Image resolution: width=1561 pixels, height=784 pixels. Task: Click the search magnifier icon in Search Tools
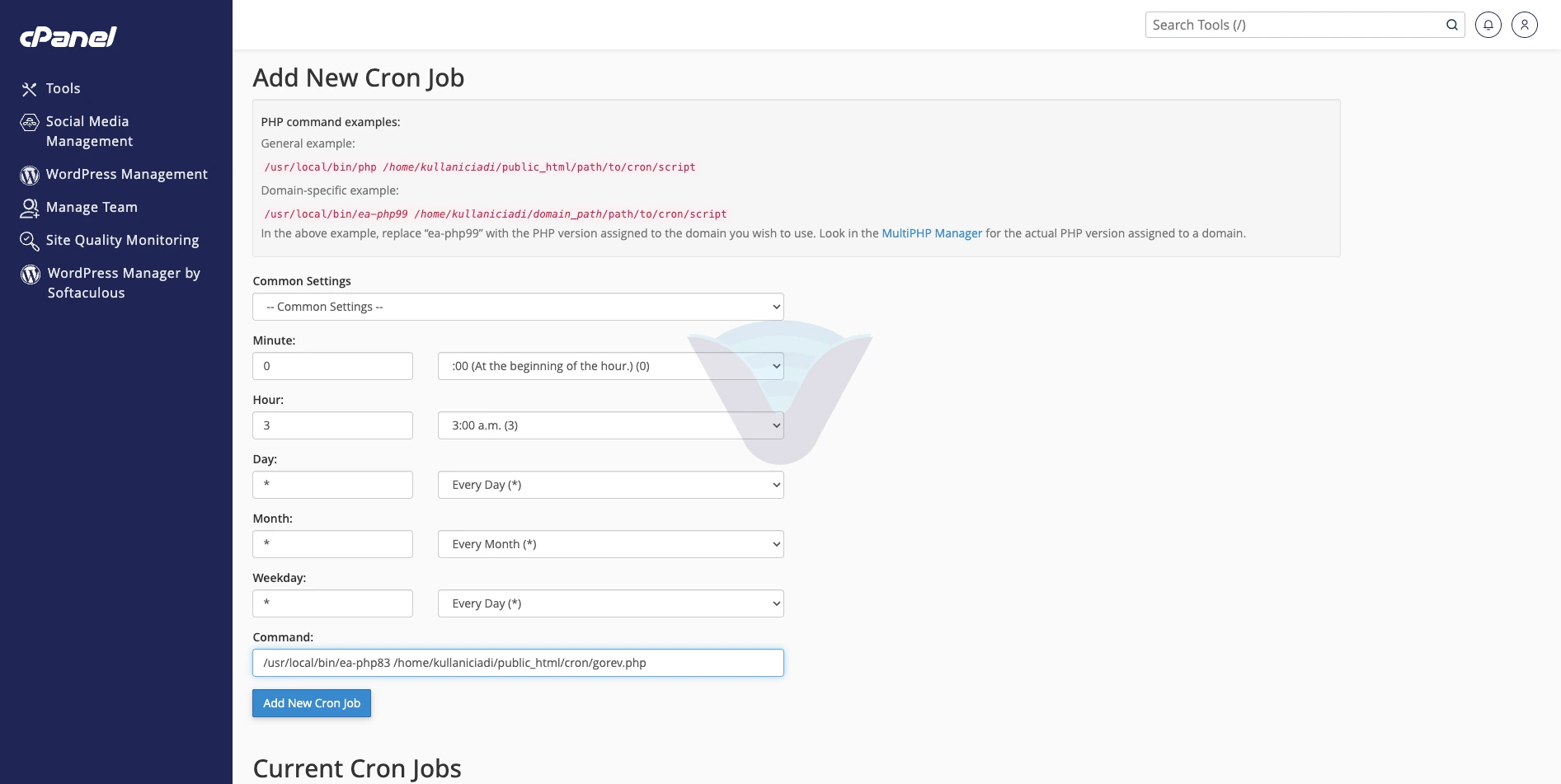point(1451,25)
